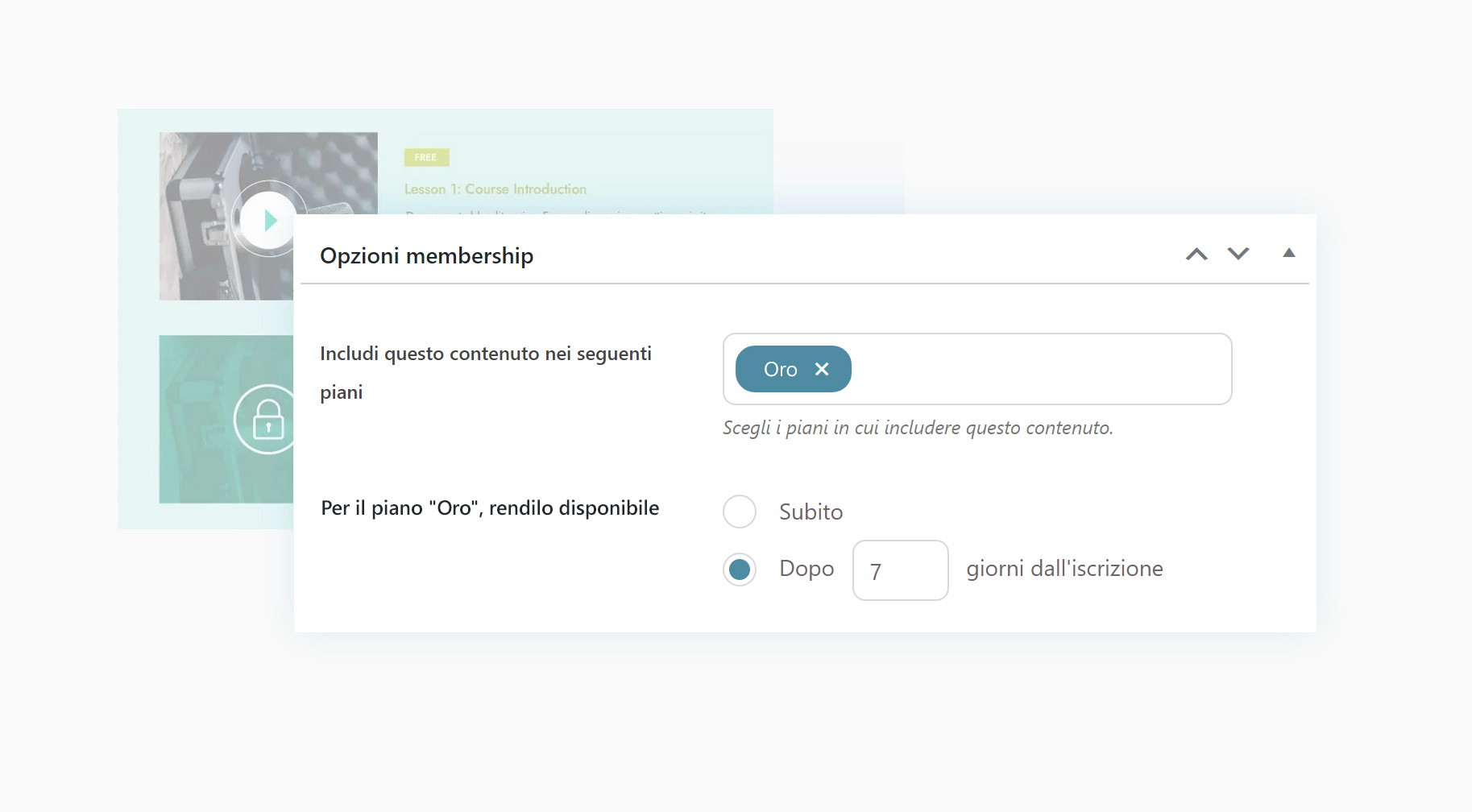Click the Dopo option label
The width and height of the screenshot is (1472, 812).
(806, 569)
